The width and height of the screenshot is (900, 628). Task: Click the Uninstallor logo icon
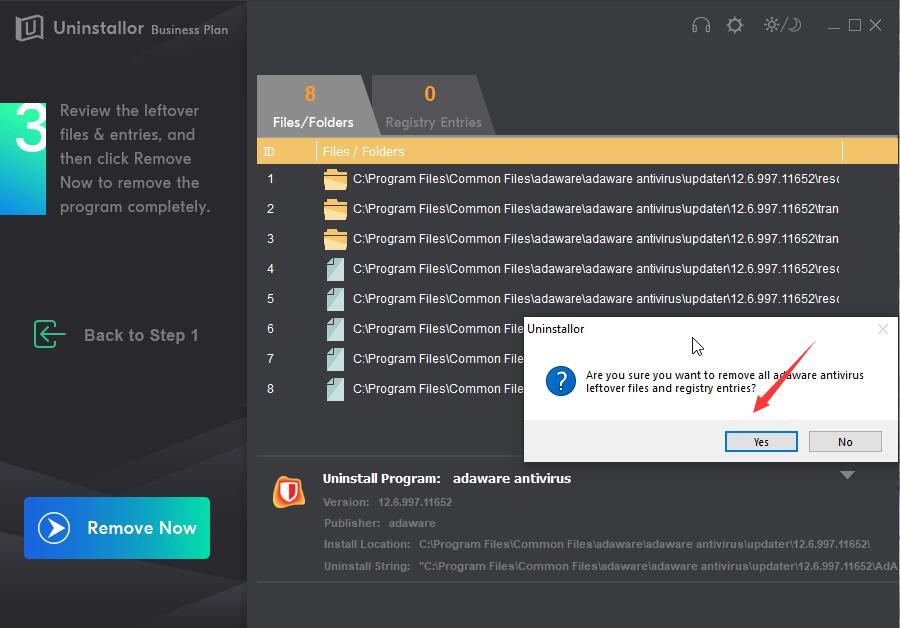29,28
